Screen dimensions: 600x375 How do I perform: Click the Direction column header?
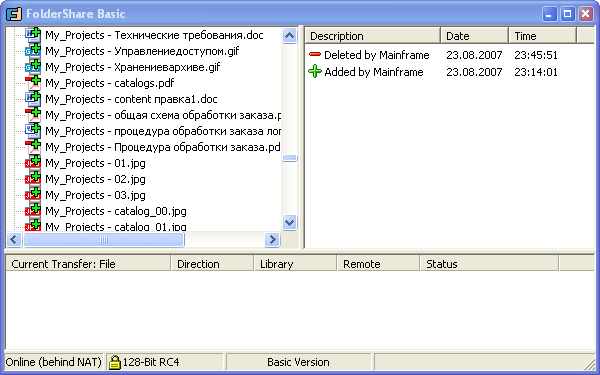coord(212,264)
